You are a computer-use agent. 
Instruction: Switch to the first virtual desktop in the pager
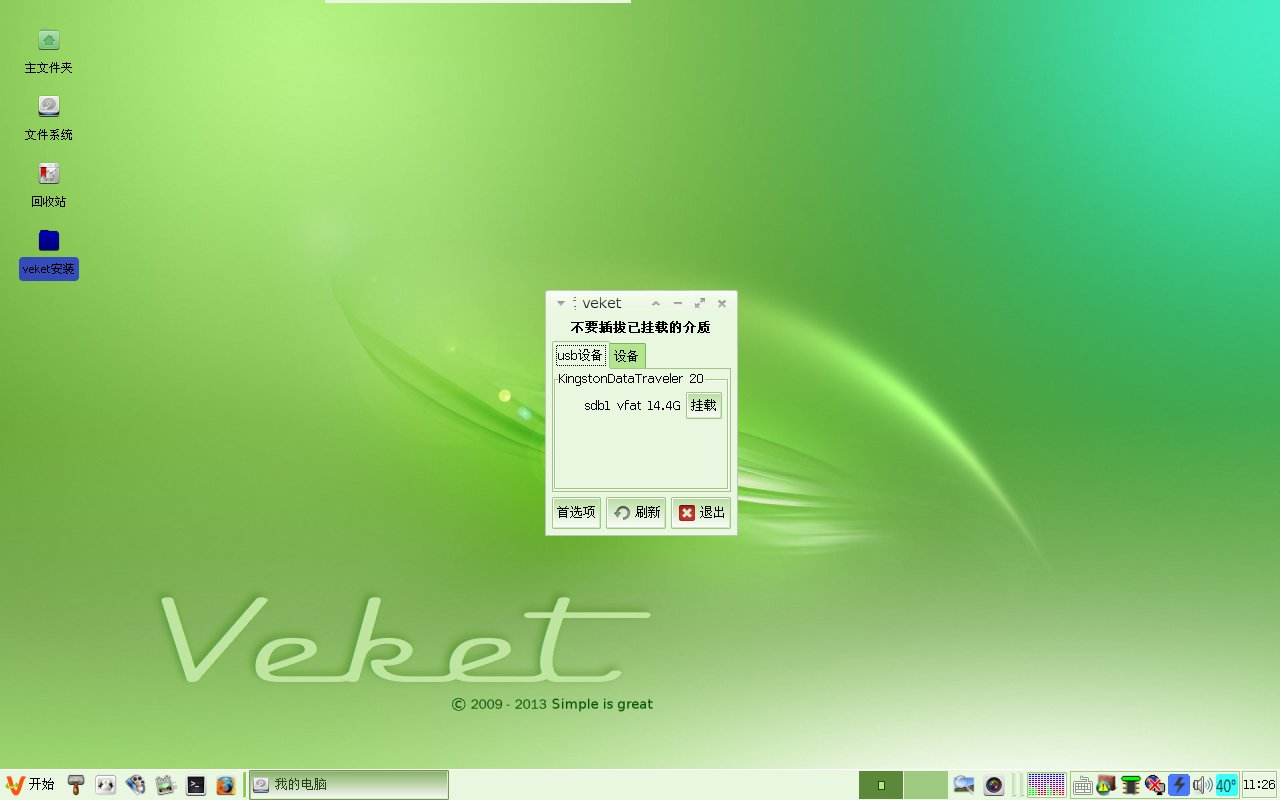[881, 785]
